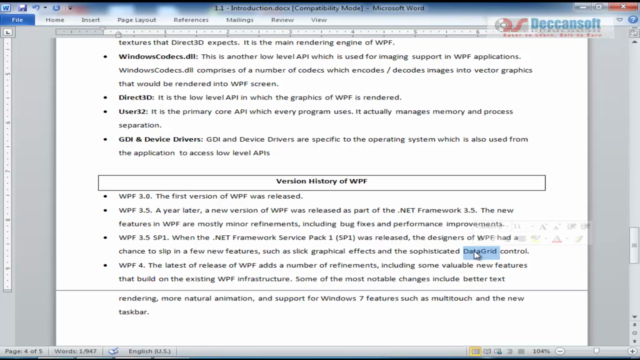Open the font size dropdown in mini toolbar

[x=532, y=227]
